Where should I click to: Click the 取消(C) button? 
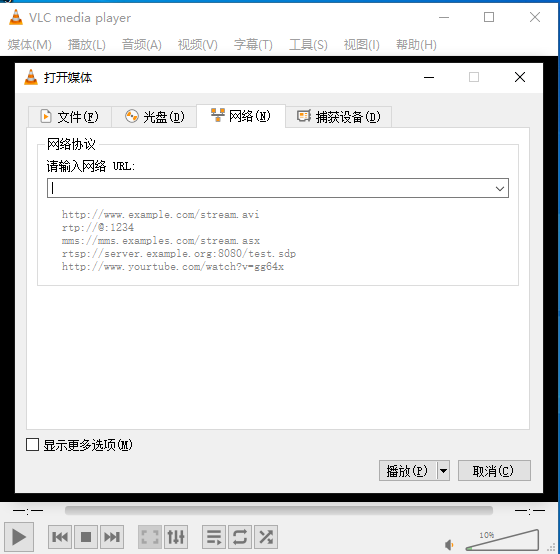[x=494, y=471]
